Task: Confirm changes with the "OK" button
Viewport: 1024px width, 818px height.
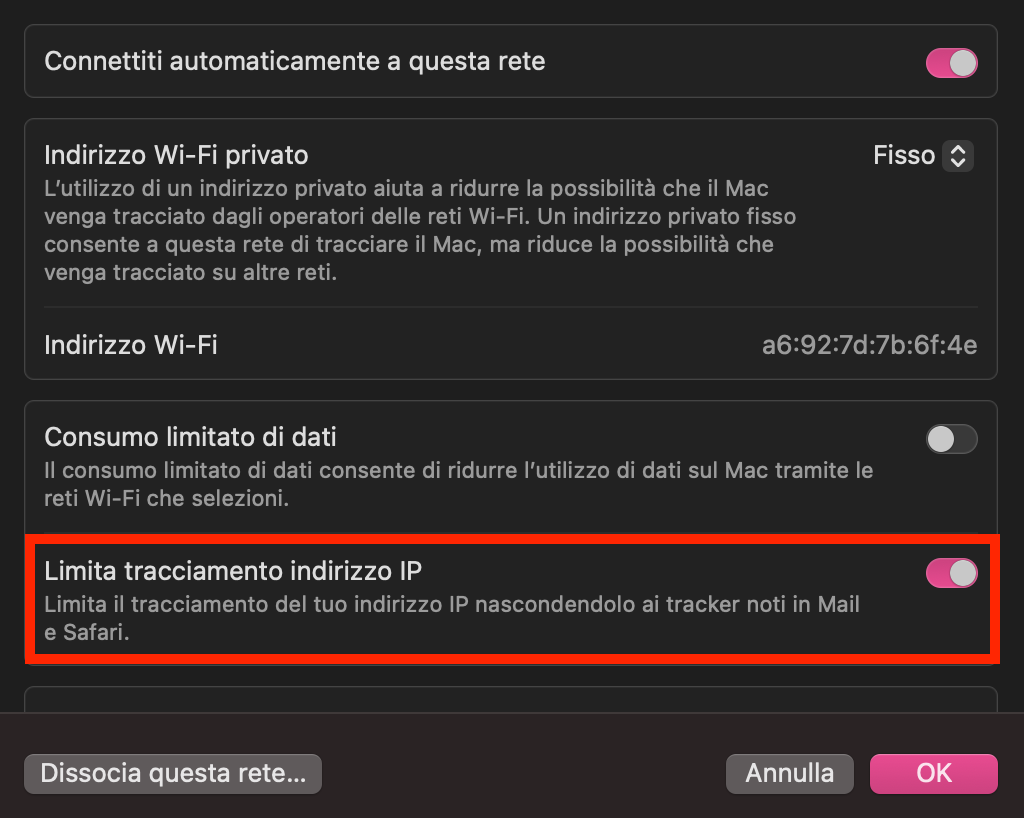Action: coord(933,773)
